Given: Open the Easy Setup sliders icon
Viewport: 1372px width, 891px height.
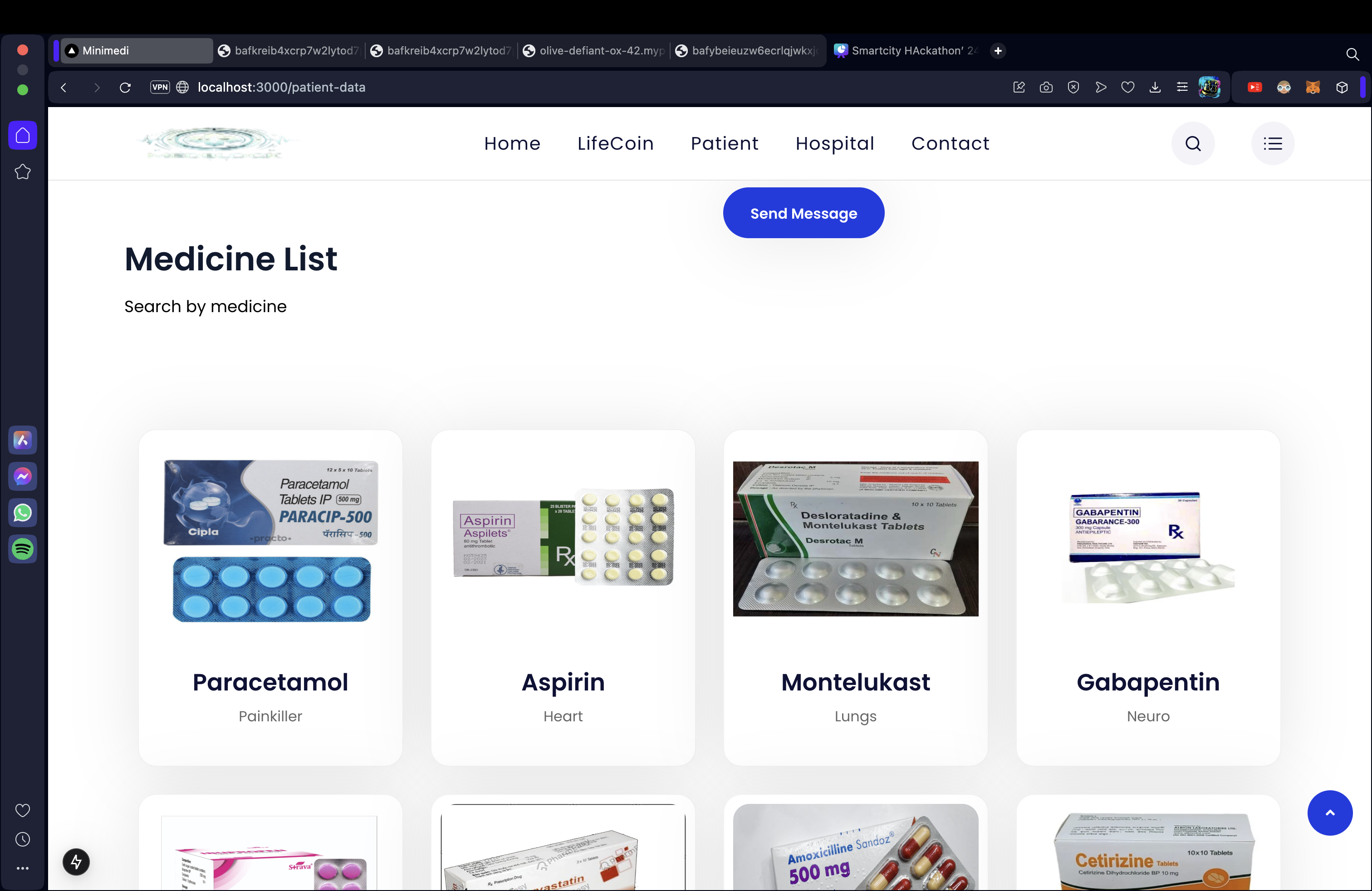Looking at the screenshot, I should (1182, 87).
